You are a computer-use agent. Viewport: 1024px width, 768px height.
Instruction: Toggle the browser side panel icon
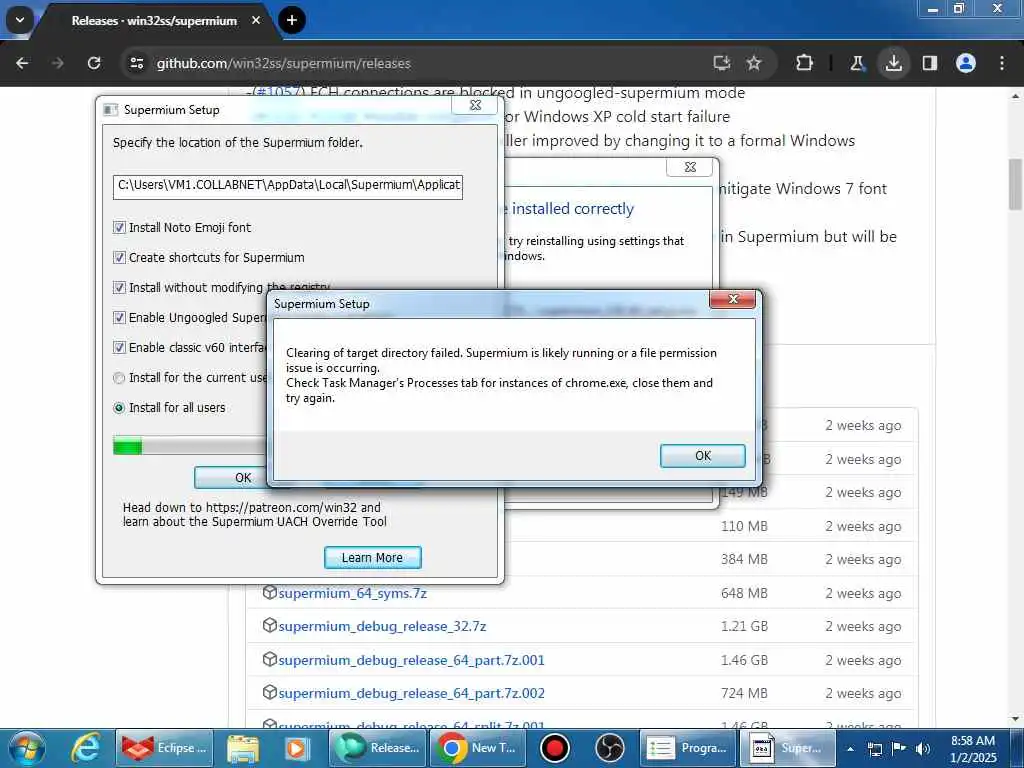pyautogui.click(x=930, y=63)
